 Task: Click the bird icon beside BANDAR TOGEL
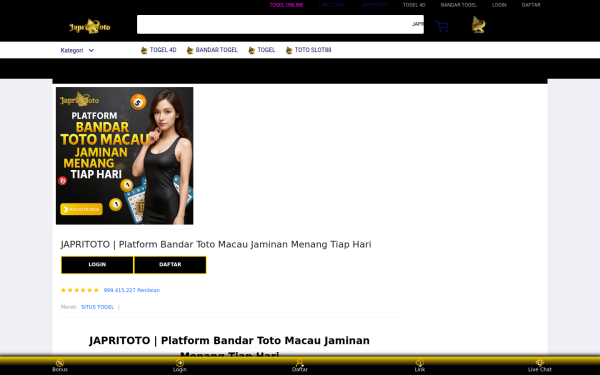coord(190,50)
